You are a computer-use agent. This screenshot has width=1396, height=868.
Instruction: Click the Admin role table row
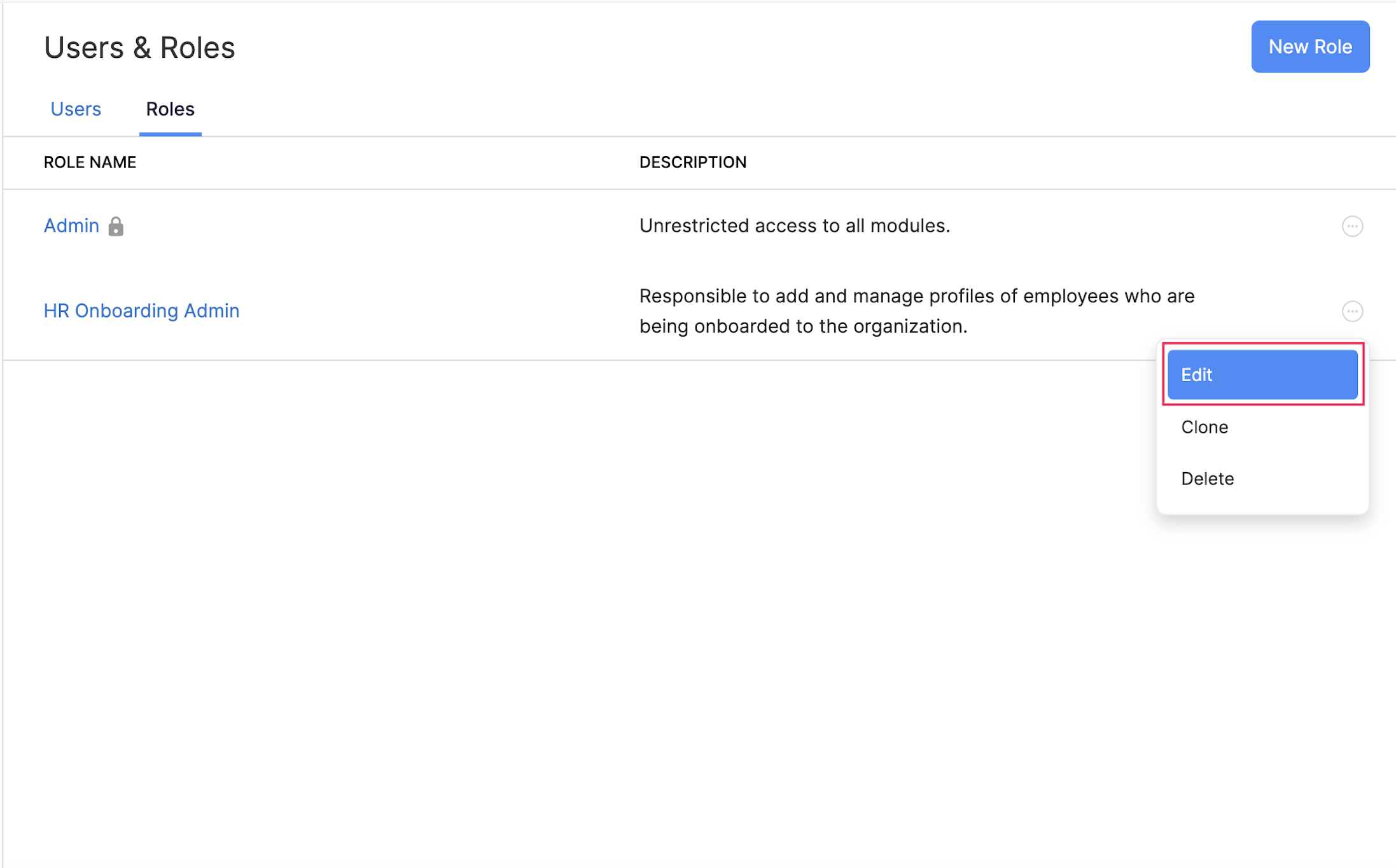pos(445,226)
